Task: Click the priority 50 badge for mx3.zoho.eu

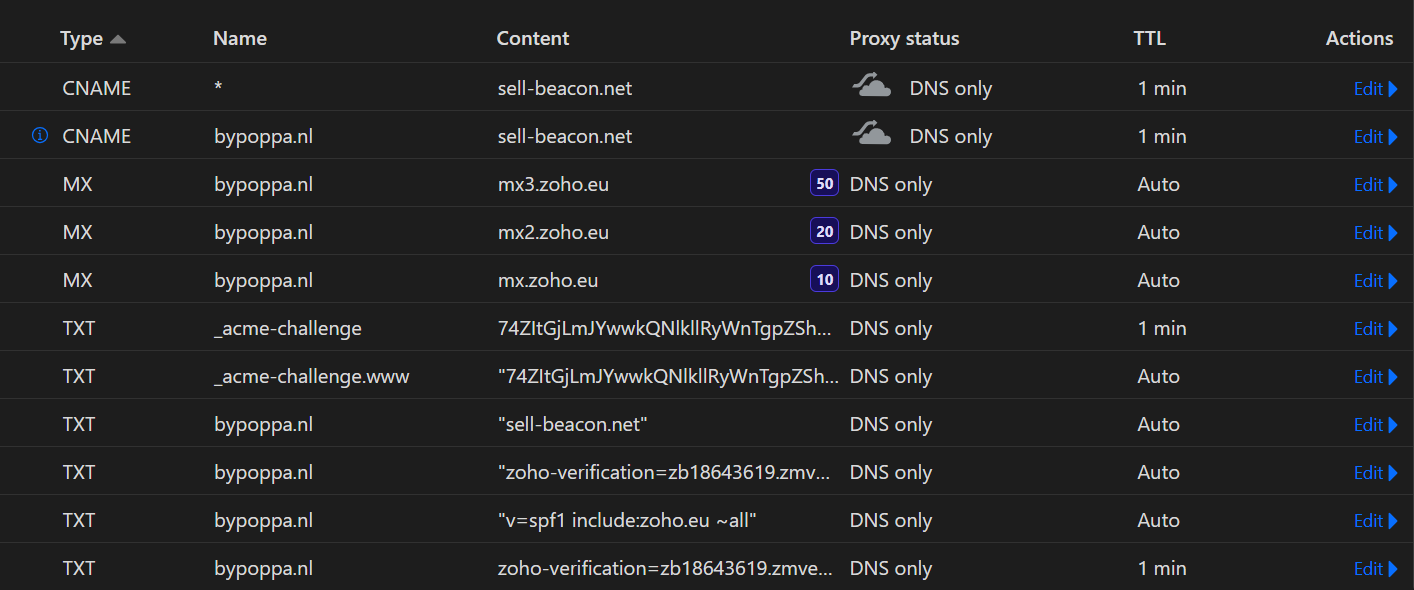Action: (x=824, y=184)
